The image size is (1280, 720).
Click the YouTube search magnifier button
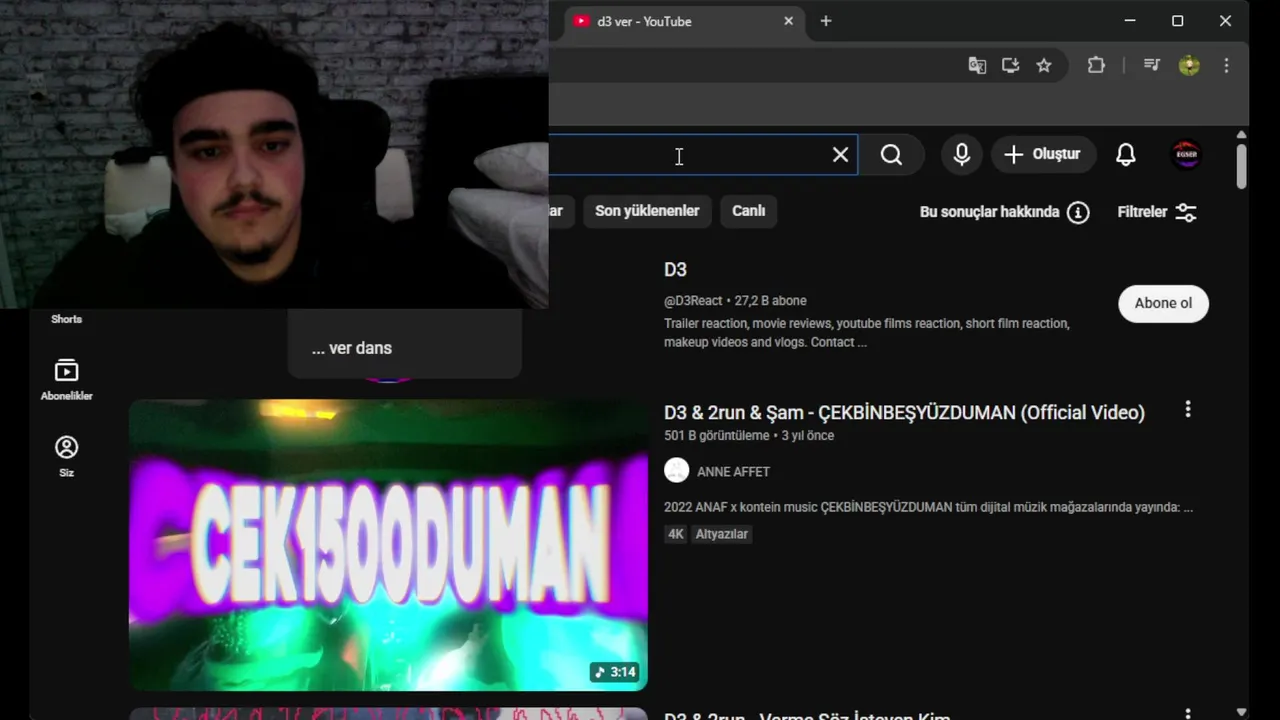(x=891, y=155)
